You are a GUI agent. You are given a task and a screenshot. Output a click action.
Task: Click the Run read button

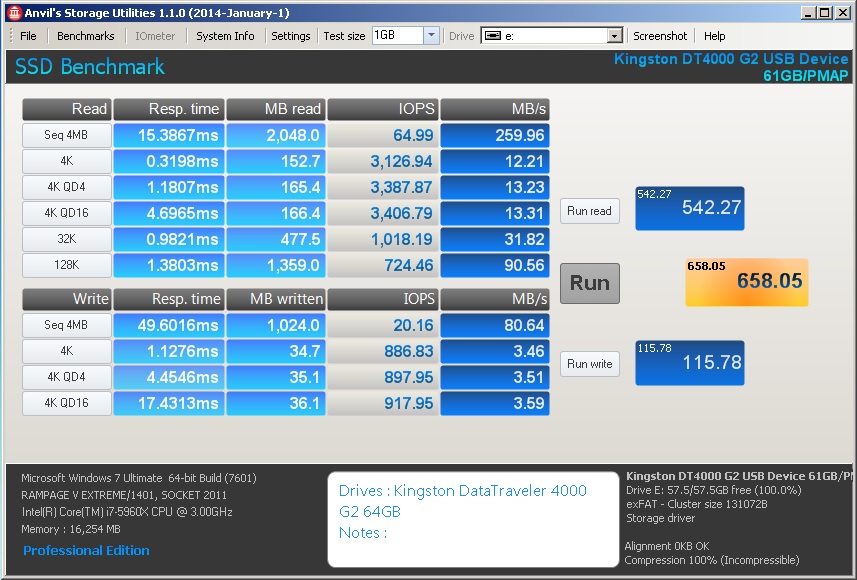tap(589, 211)
